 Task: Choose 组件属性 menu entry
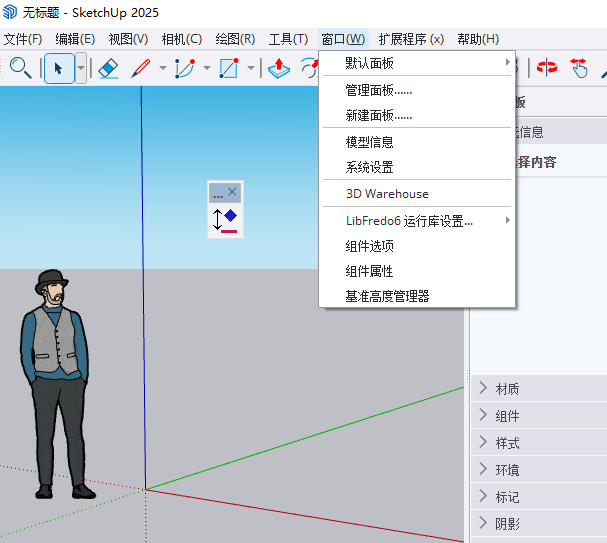tap(417, 271)
